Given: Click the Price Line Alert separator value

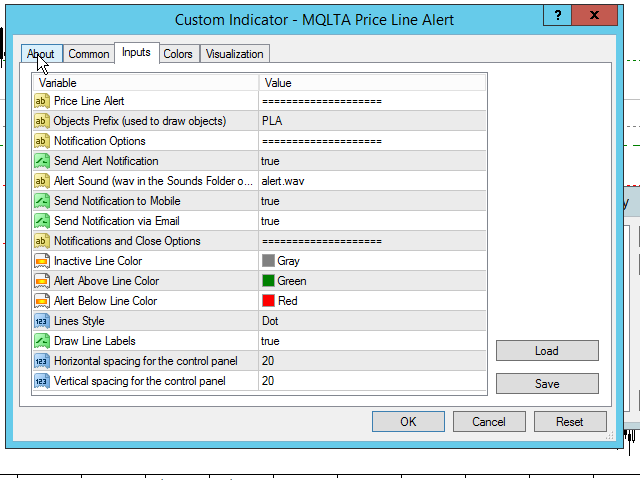Looking at the screenshot, I should click(322, 101).
